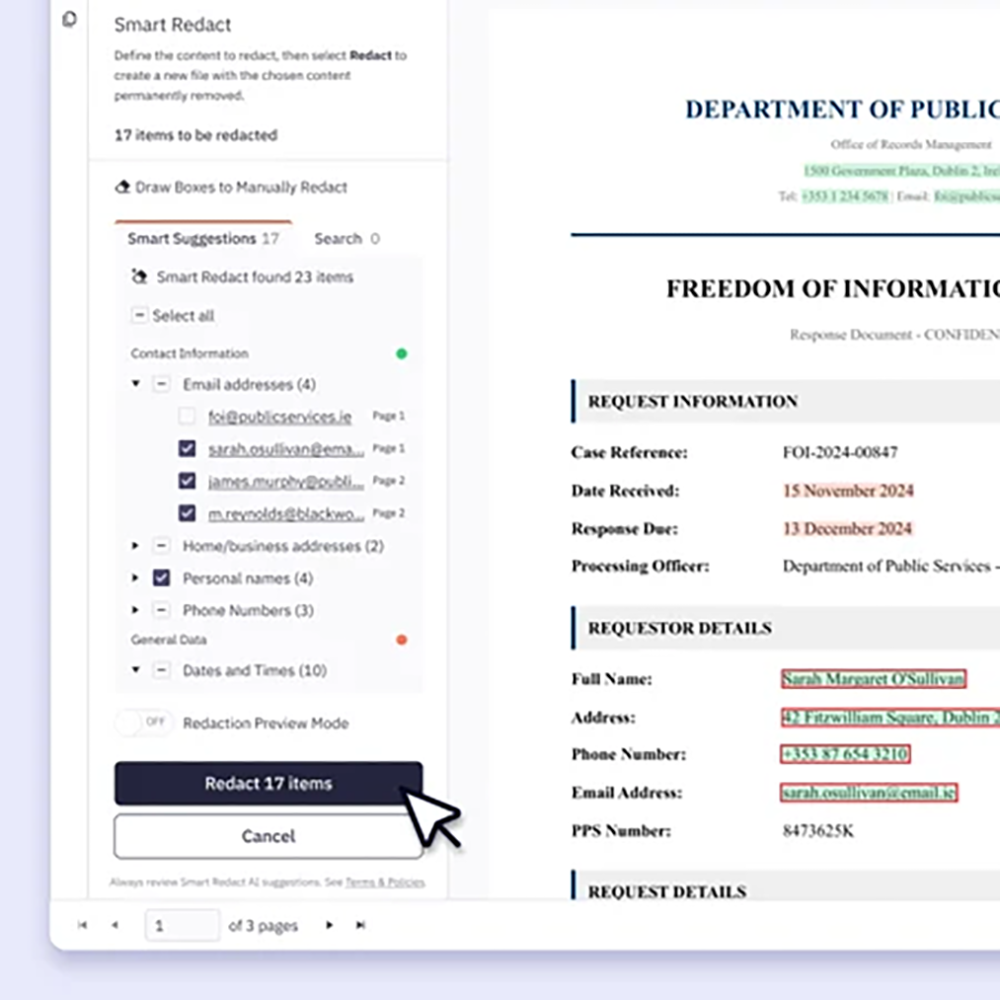Jump to the last page with the skip-forward icon
The width and height of the screenshot is (1000, 1000).
[361, 925]
